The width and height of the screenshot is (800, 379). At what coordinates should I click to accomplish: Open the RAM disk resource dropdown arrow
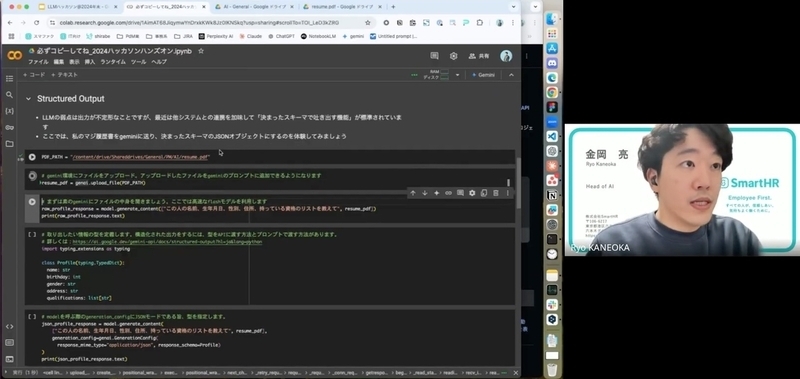[458, 75]
